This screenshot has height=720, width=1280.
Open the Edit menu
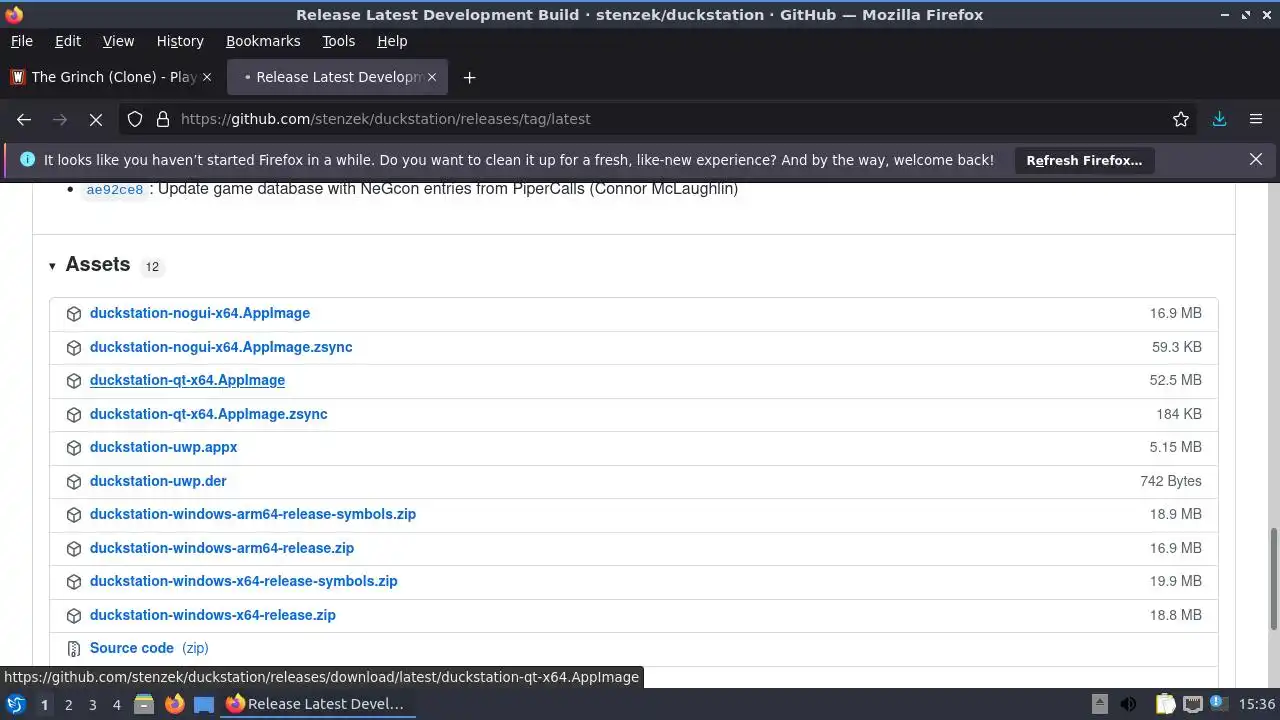[x=68, y=41]
